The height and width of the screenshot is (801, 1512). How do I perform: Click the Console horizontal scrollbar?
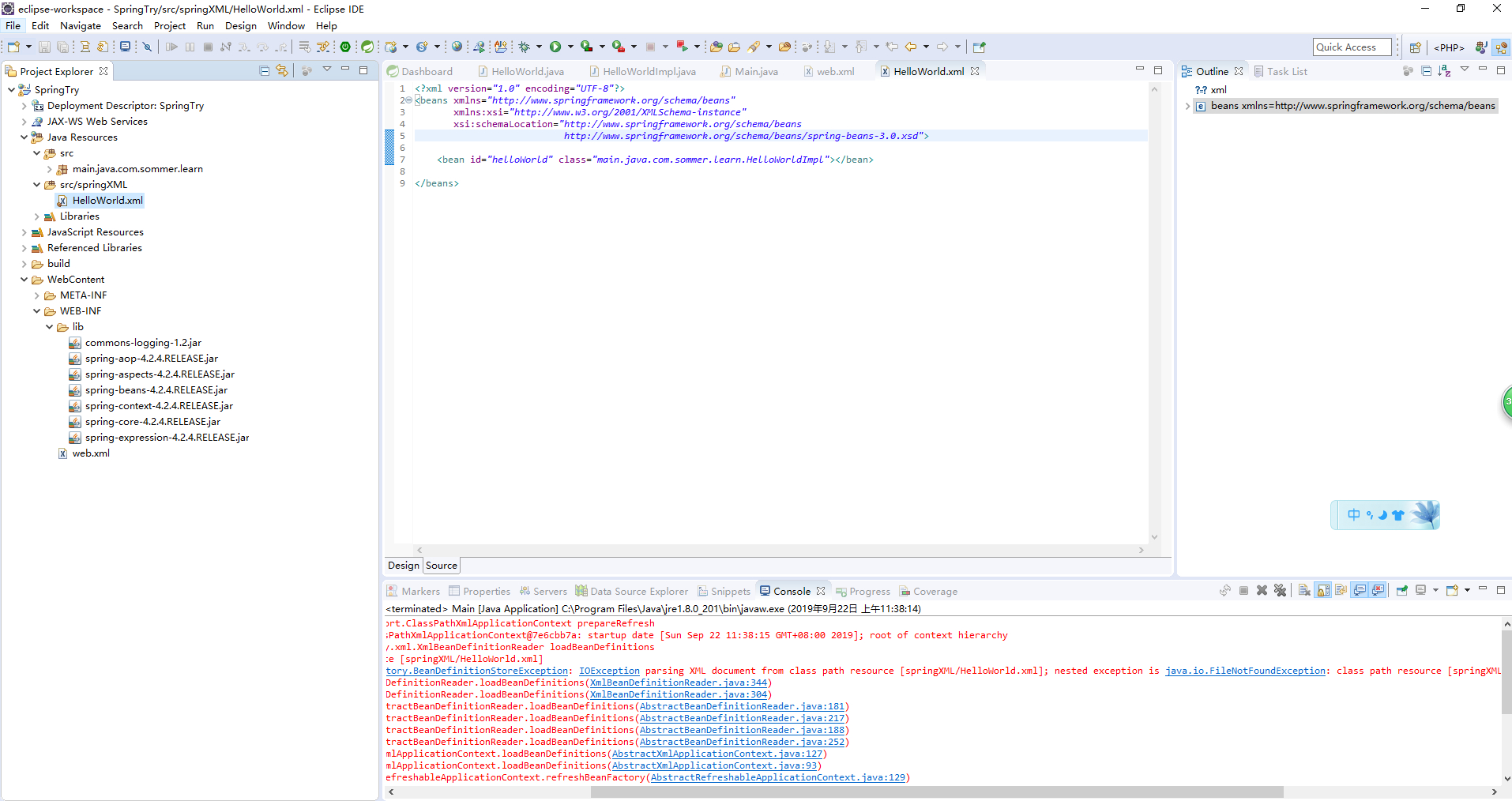pyautogui.click(x=937, y=792)
